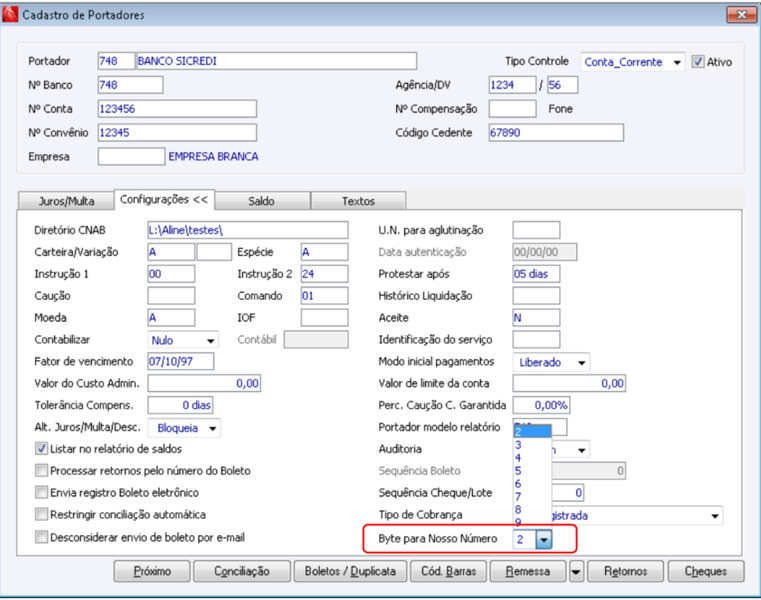The height and width of the screenshot is (600, 761).
Task: Click the Portador code field 748
Action: (116, 61)
